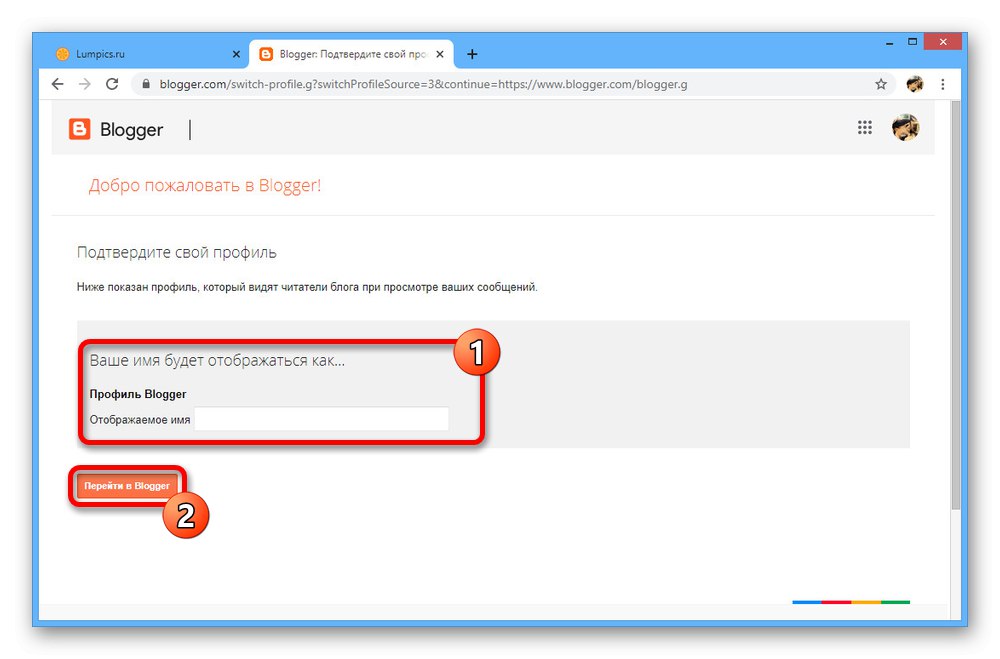Click text Ваше имя будет отображаться как...
1000x659 pixels.
point(217,360)
